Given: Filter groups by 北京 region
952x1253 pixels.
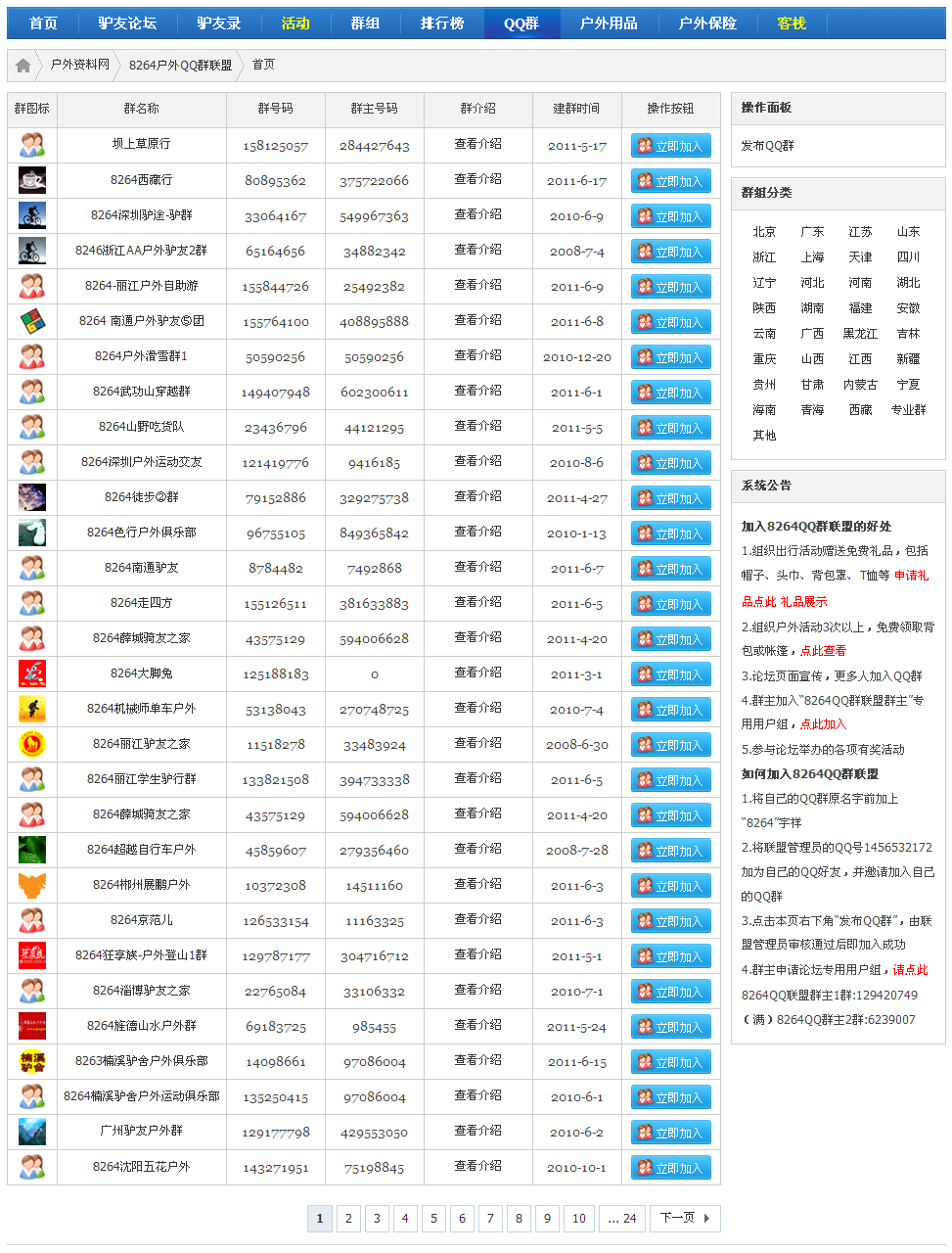Looking at the screenshot, I should [764, 232].
